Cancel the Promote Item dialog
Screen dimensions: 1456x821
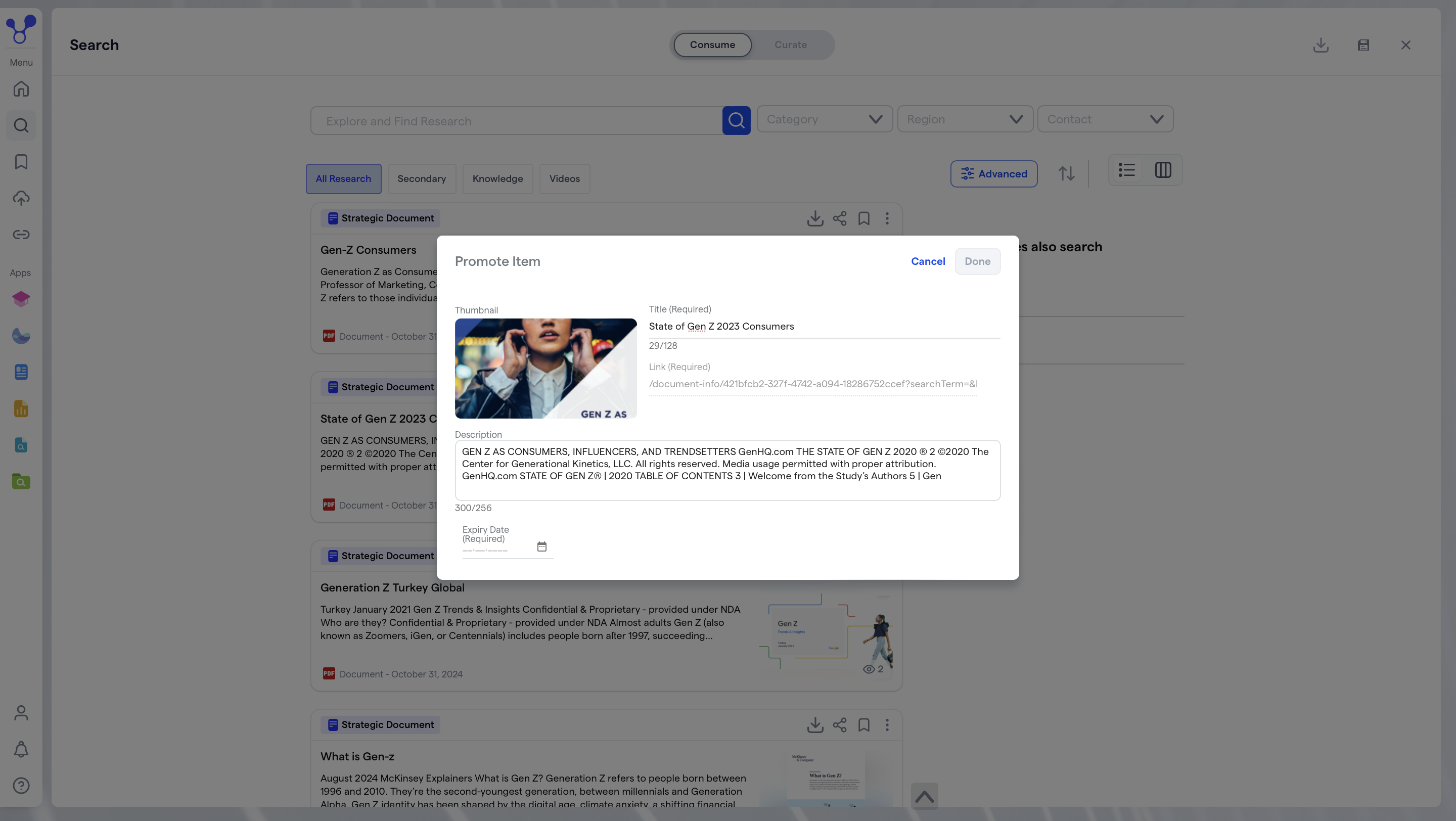(928, 261)
